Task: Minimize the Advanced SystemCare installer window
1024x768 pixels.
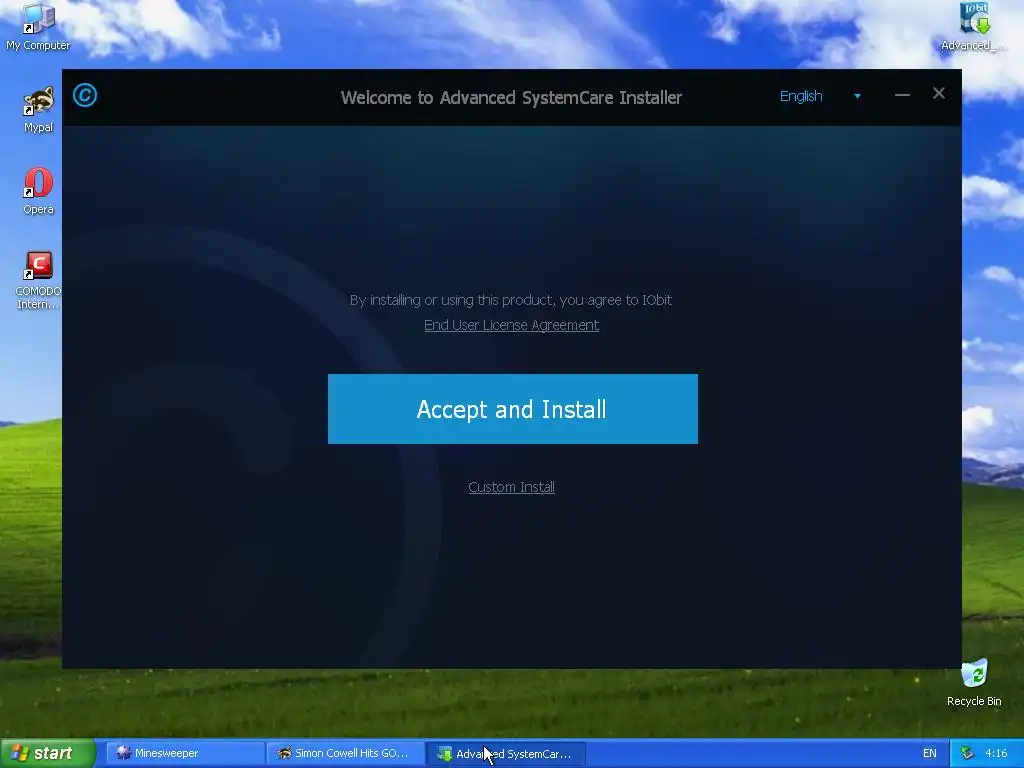Action: point(903,95)
